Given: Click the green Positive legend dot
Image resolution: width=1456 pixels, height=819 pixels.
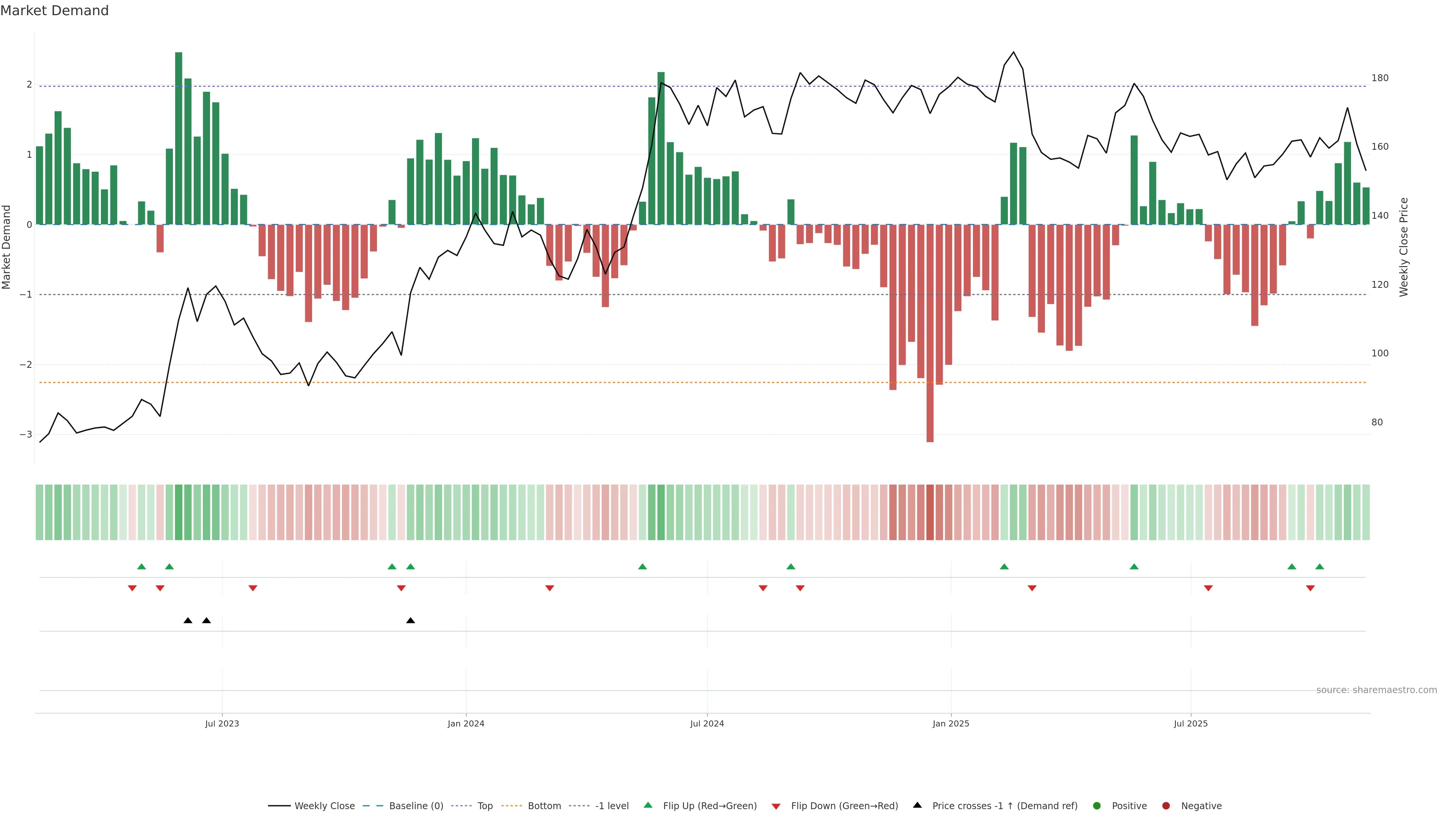Looking at the screenshot, I should [1097, 806].
